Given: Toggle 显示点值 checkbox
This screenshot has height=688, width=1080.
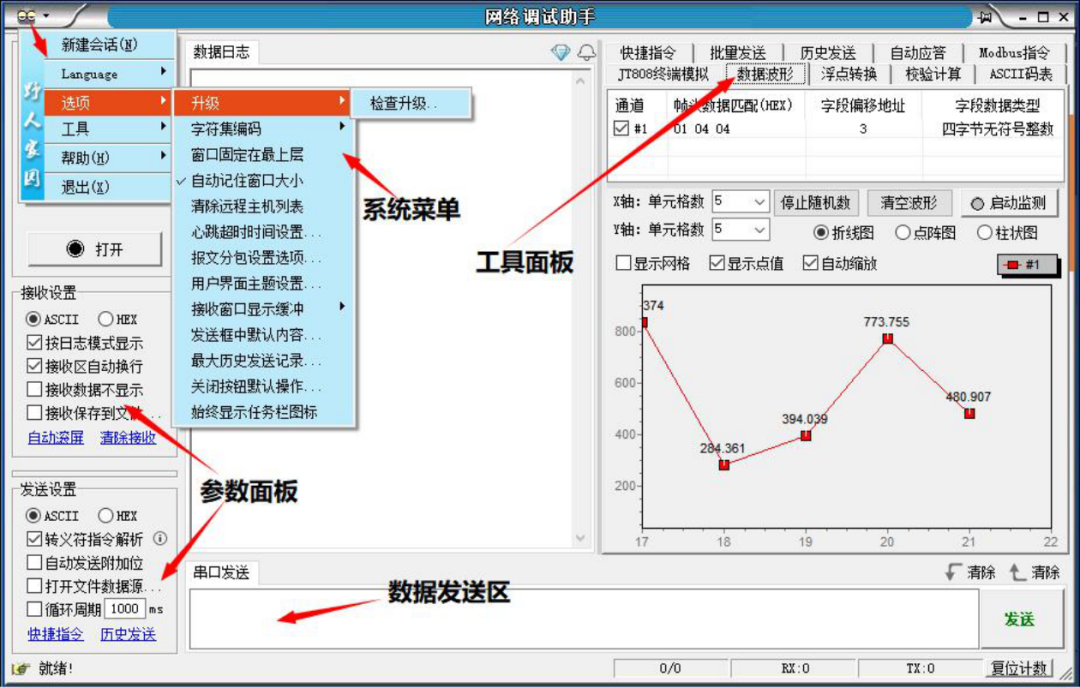Looking at the screenshot, I should click(x=717, y=263).
